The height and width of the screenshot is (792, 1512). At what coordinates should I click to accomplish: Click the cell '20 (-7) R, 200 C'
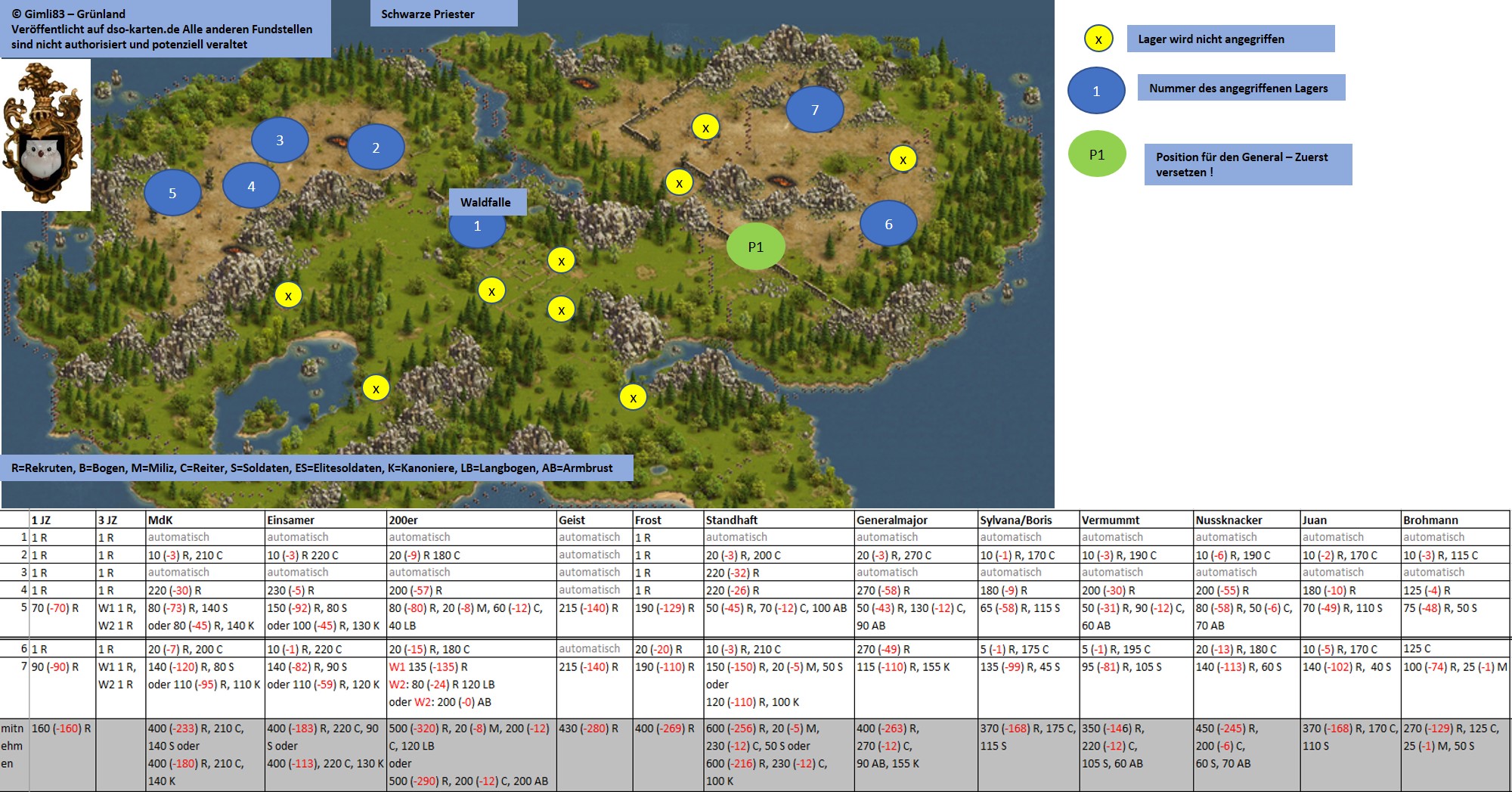(205, 649)
